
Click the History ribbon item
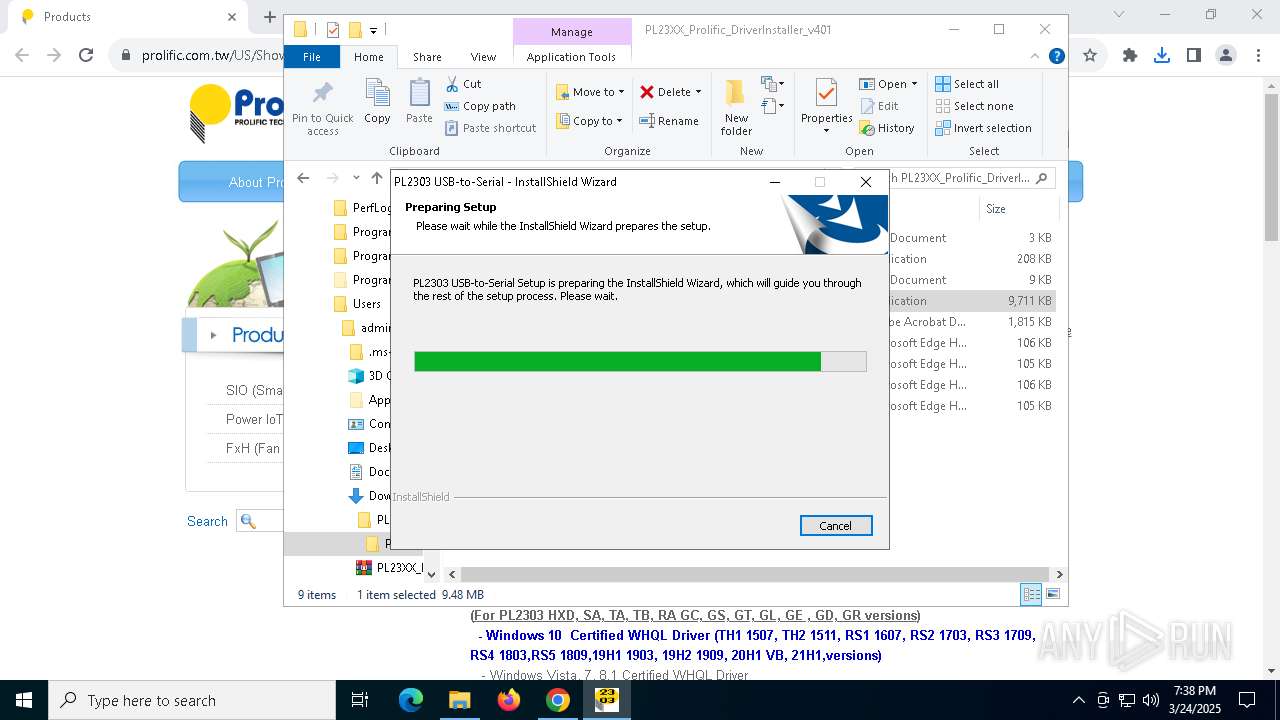[887, 128]
